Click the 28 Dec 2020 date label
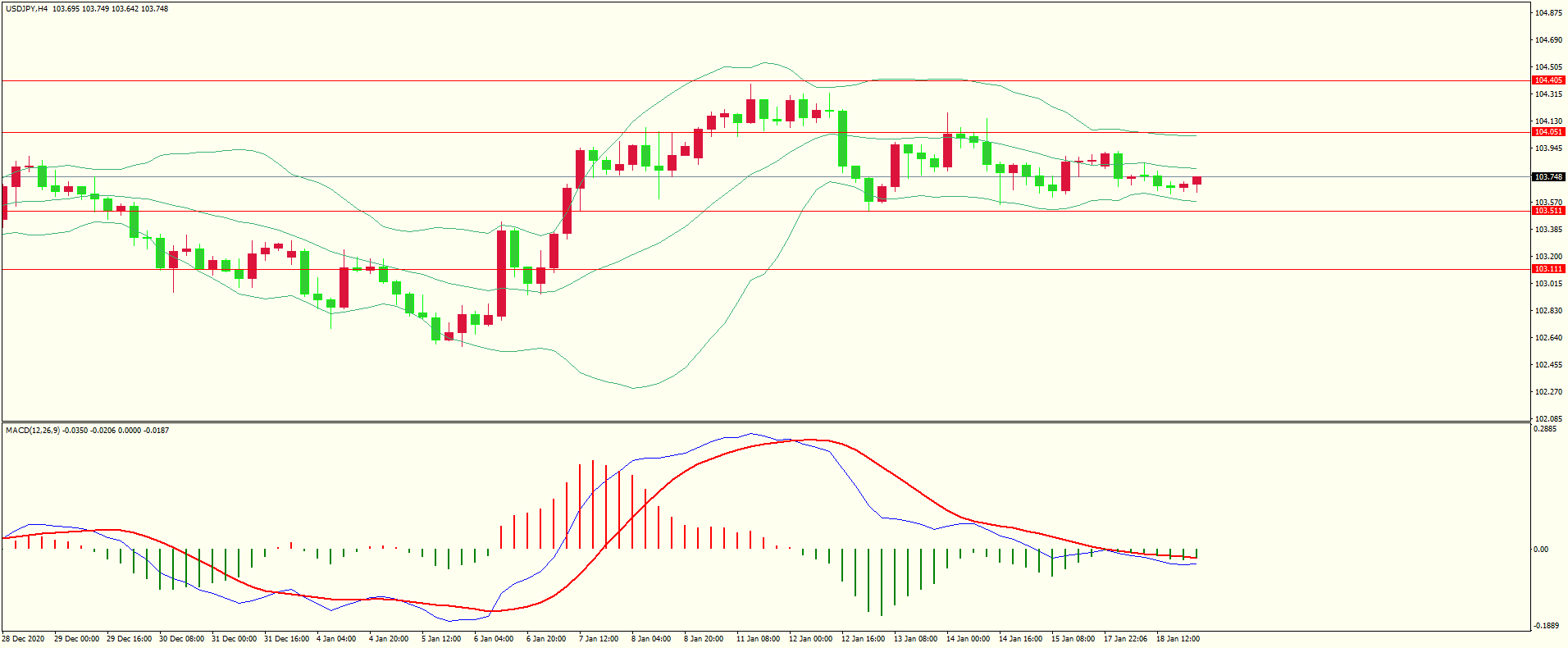 pyautogui.click(x=24, y=639)
